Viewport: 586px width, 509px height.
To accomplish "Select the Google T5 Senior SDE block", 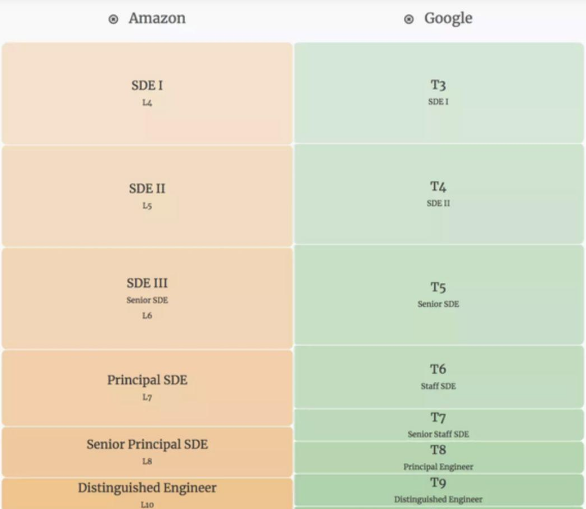I will [439, 295].
